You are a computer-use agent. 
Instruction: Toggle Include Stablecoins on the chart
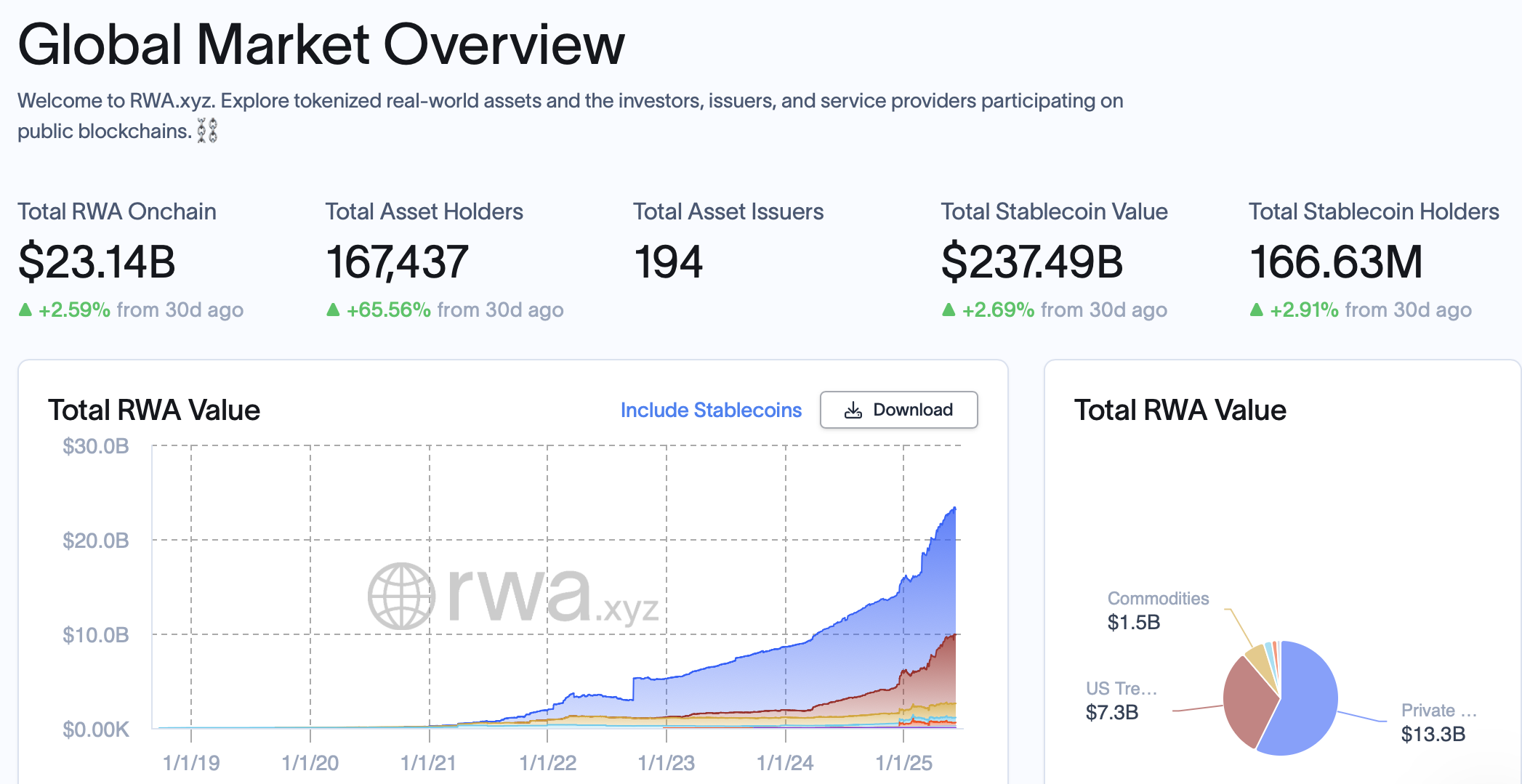710,411
